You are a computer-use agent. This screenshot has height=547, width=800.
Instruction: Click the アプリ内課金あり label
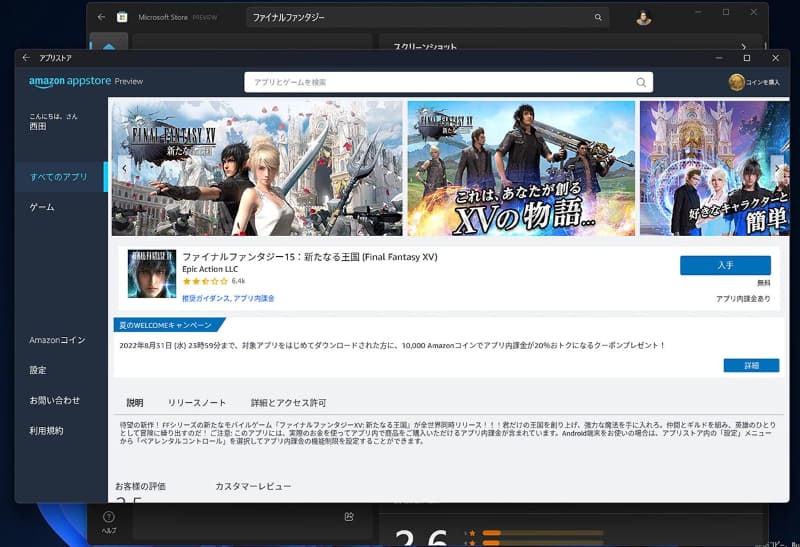click(x=743, y=299)
